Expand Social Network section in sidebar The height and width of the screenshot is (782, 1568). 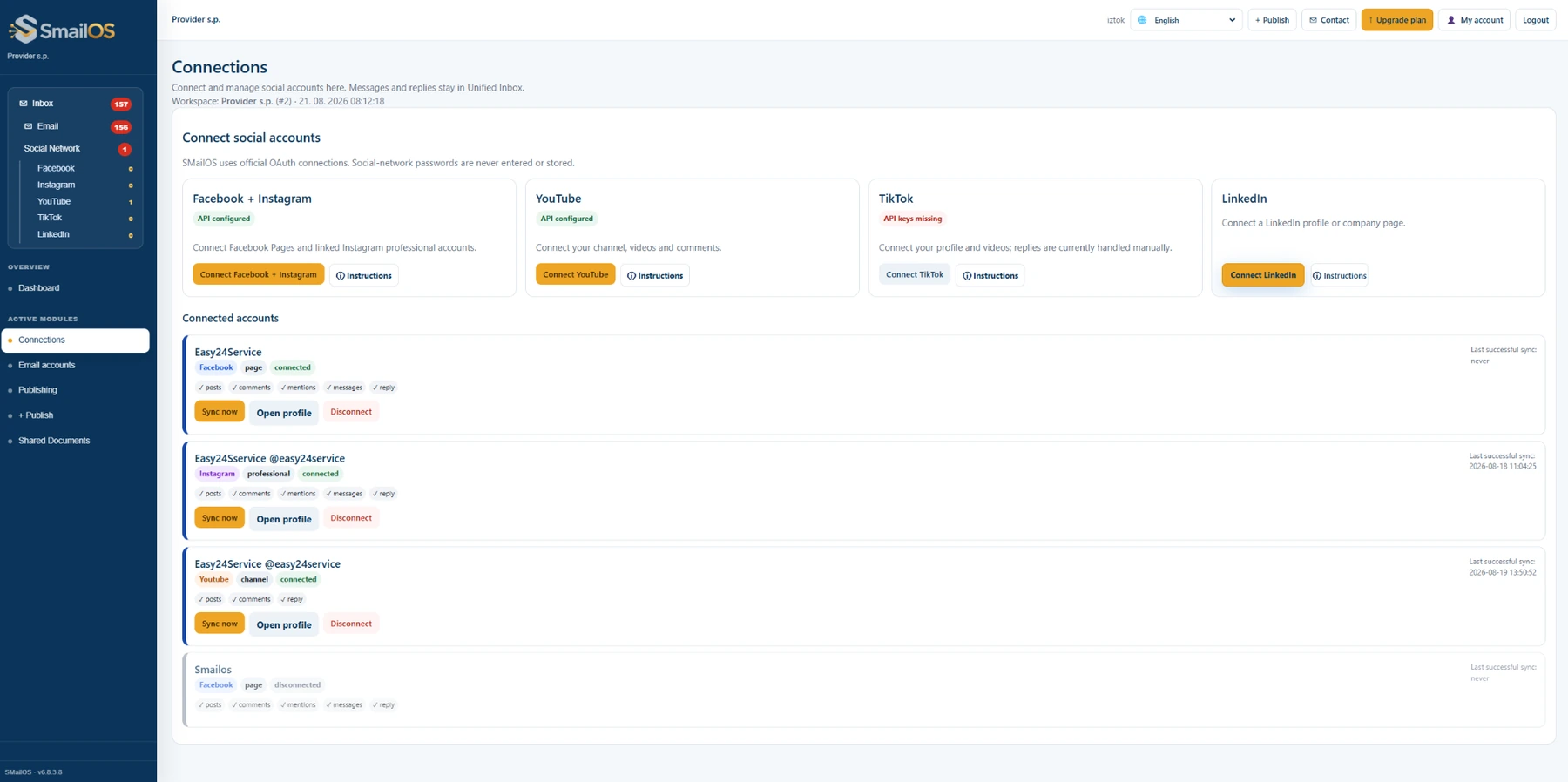[x=52, y=149]
